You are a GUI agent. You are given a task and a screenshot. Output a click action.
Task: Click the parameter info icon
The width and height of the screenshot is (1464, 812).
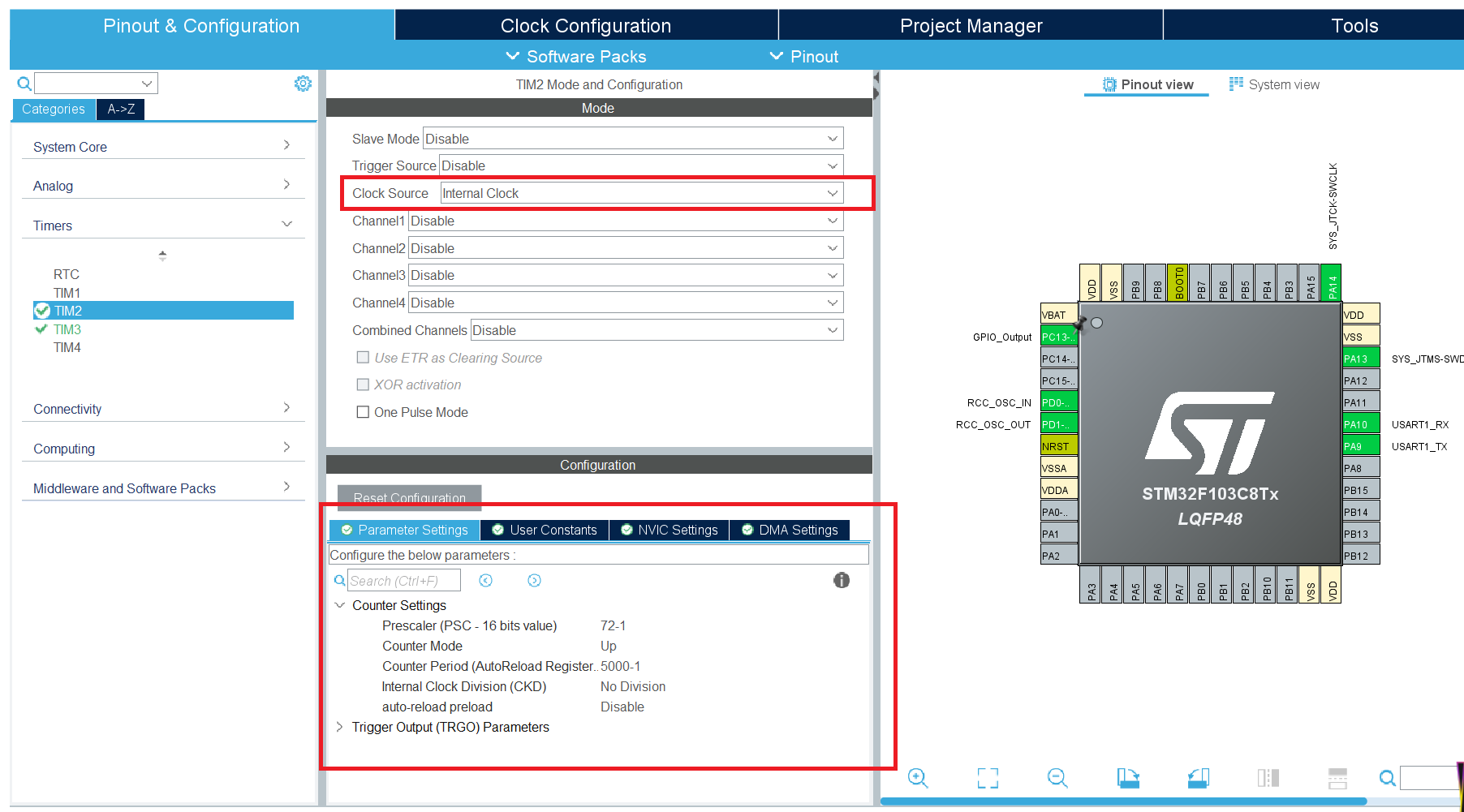tap(842, 580)
